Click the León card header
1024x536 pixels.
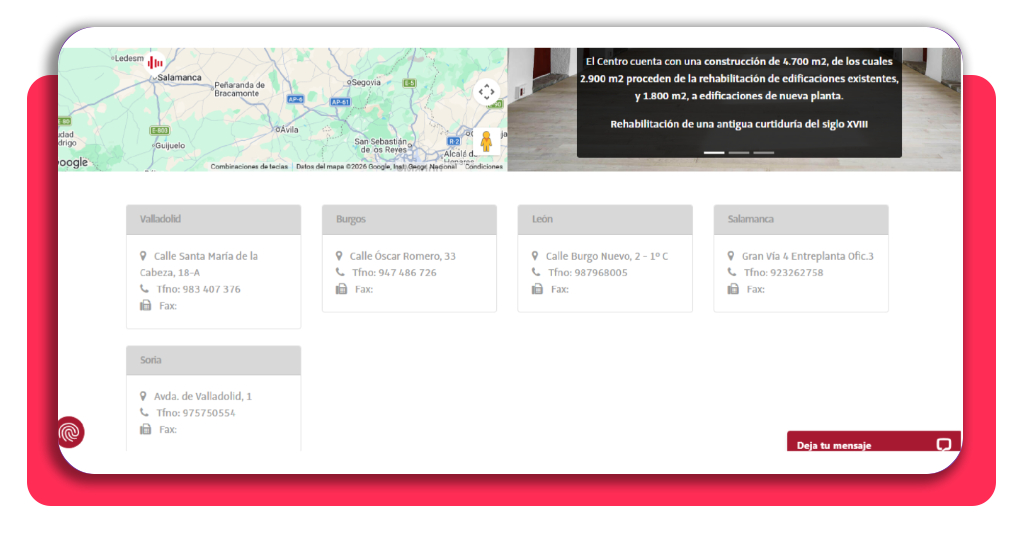pyautogui.click(x=605, y=219)
